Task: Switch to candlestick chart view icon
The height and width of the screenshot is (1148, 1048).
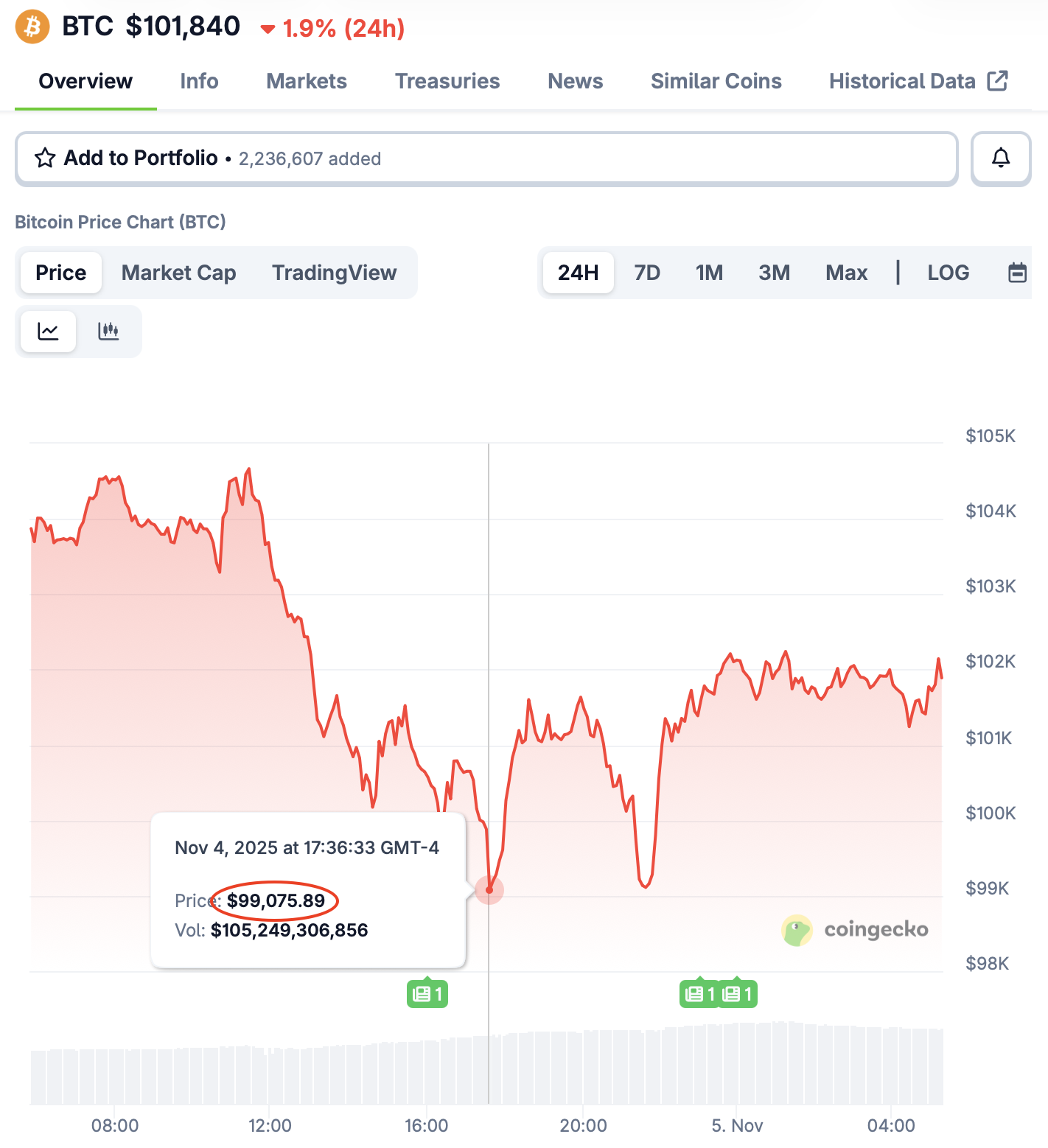Action: coord(108,332)
